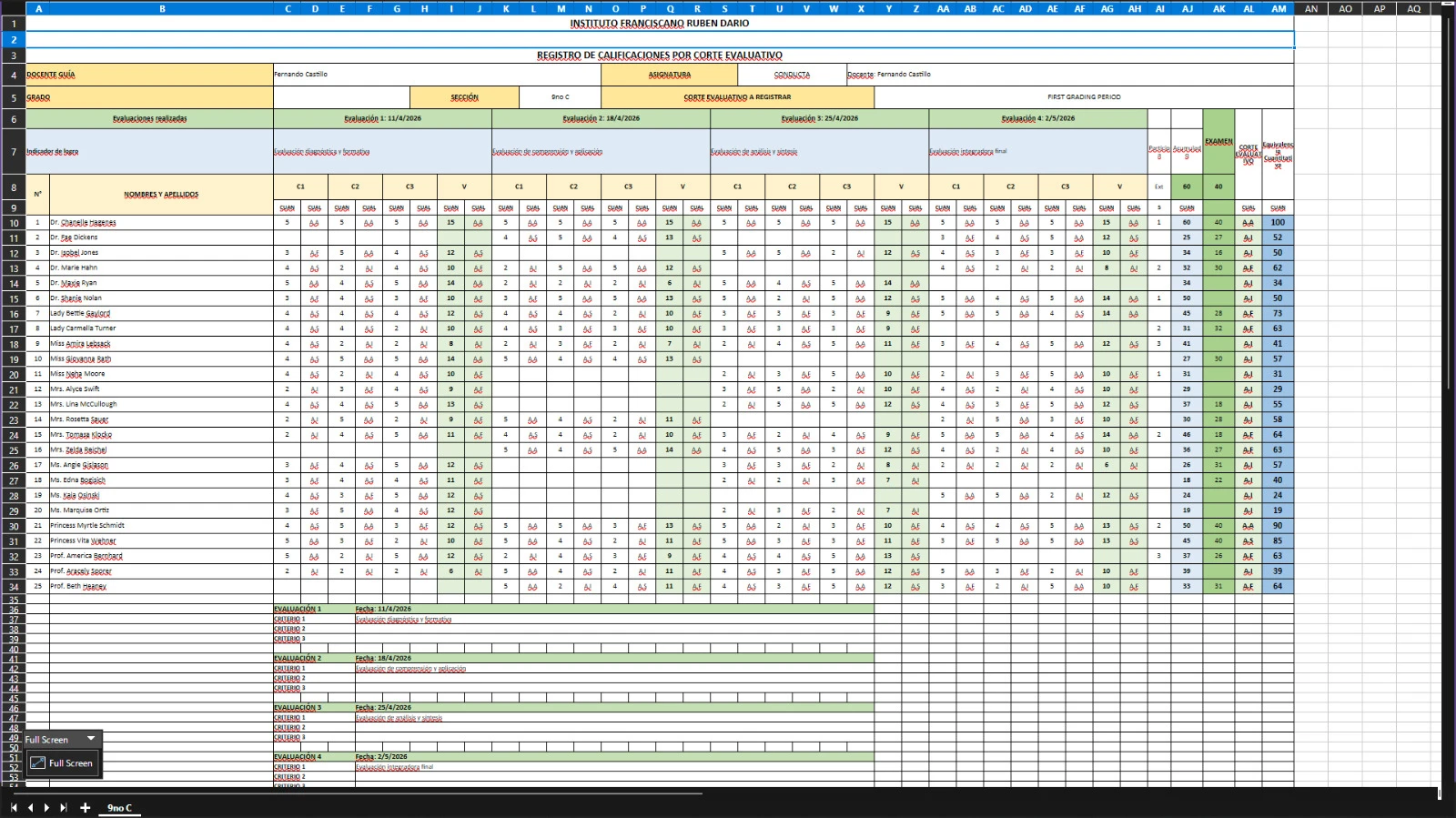Select student Ms. Marquise Ortiz name cell
Image resolution: width=1456 pixels, height=818 pixels.
pos(161,510)
